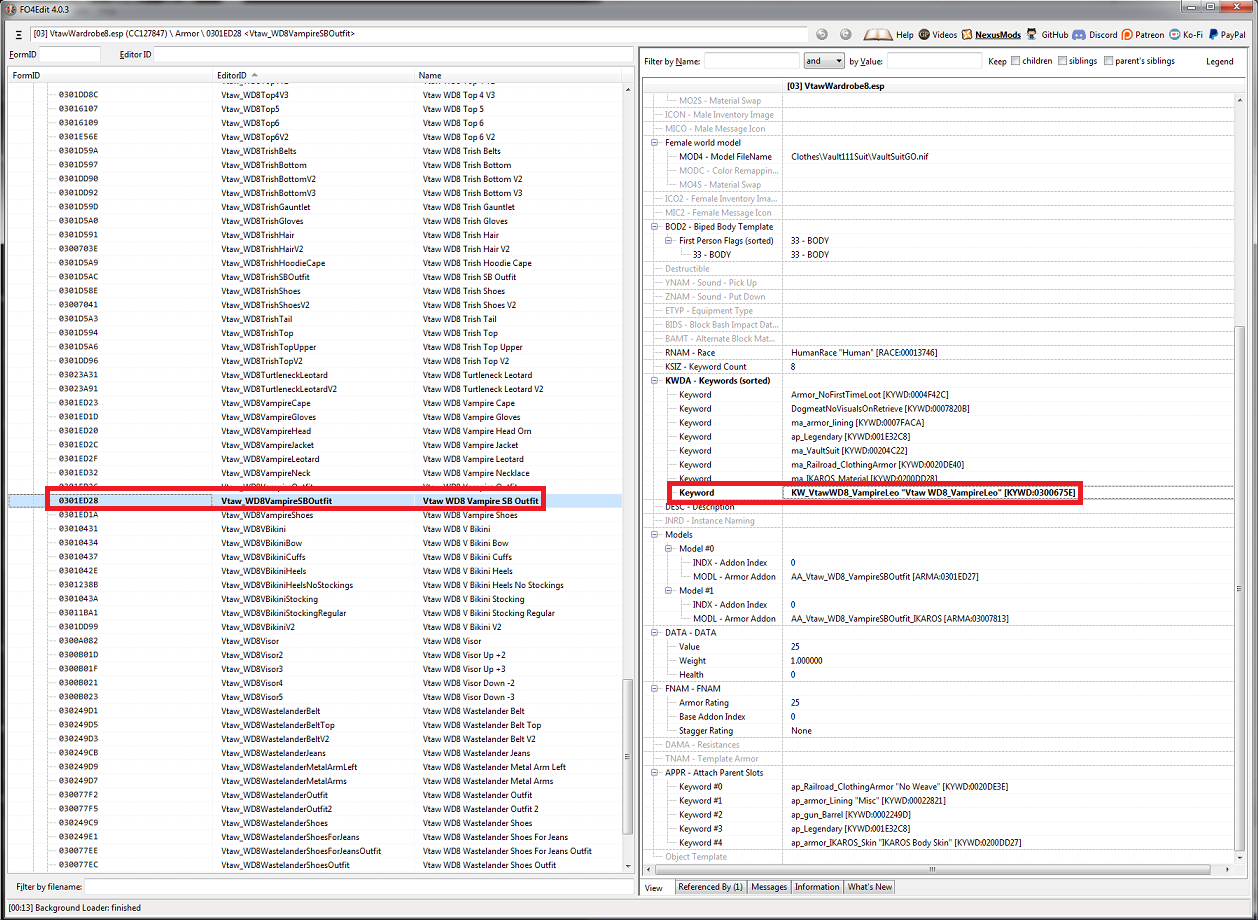Select the Vtaw_WD8WastelanderJeans row
Image resolution: width=1258 pixels, height=920 pixels.
point(314,753)
